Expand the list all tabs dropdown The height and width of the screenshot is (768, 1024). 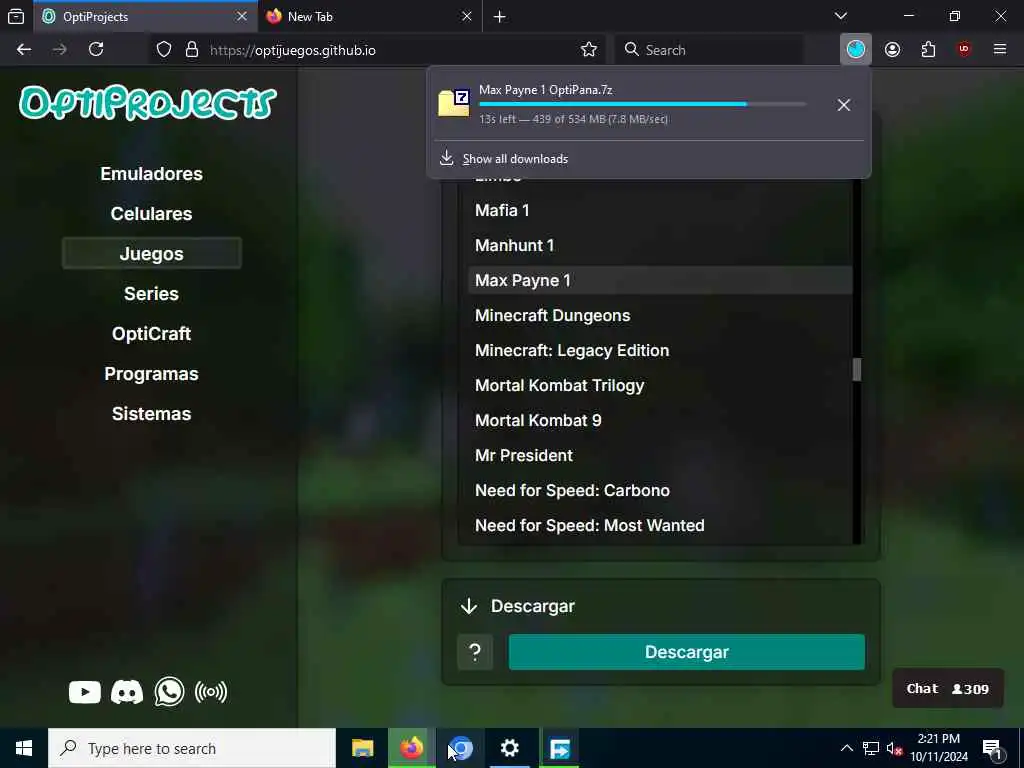841,16
